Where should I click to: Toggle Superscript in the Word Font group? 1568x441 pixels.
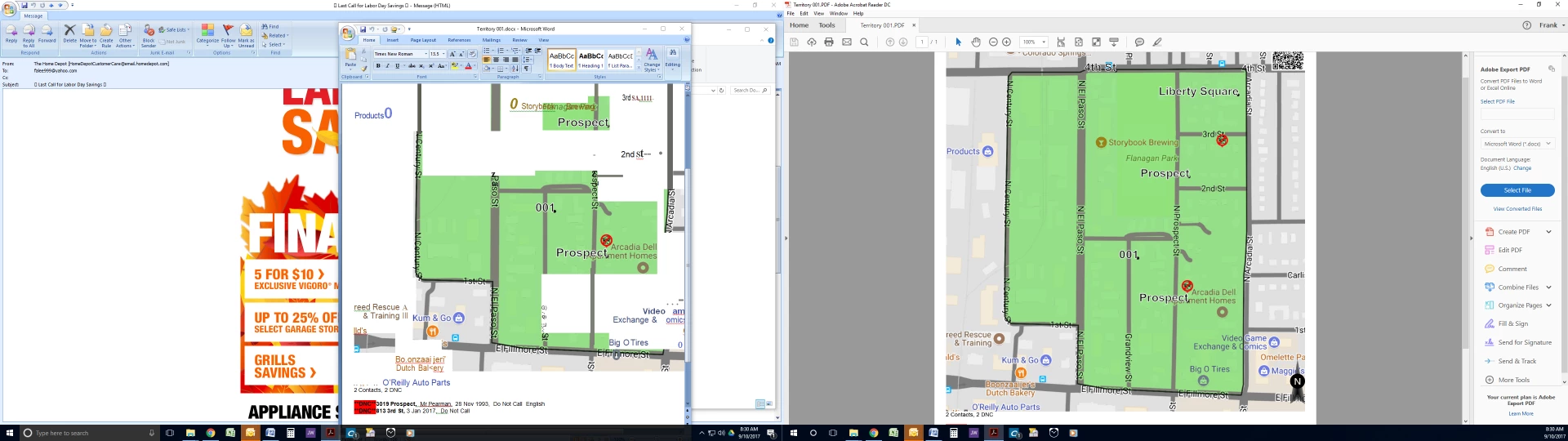click(431, 66)
